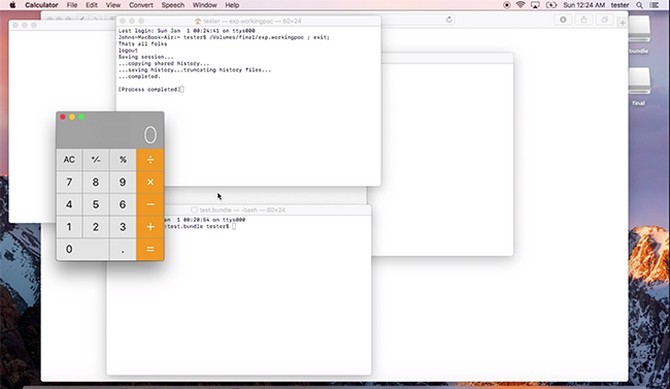Show downloads in Safari toolbar
Image resolution: width=670 pixels, height=389 pixels.
pos(563,20)
